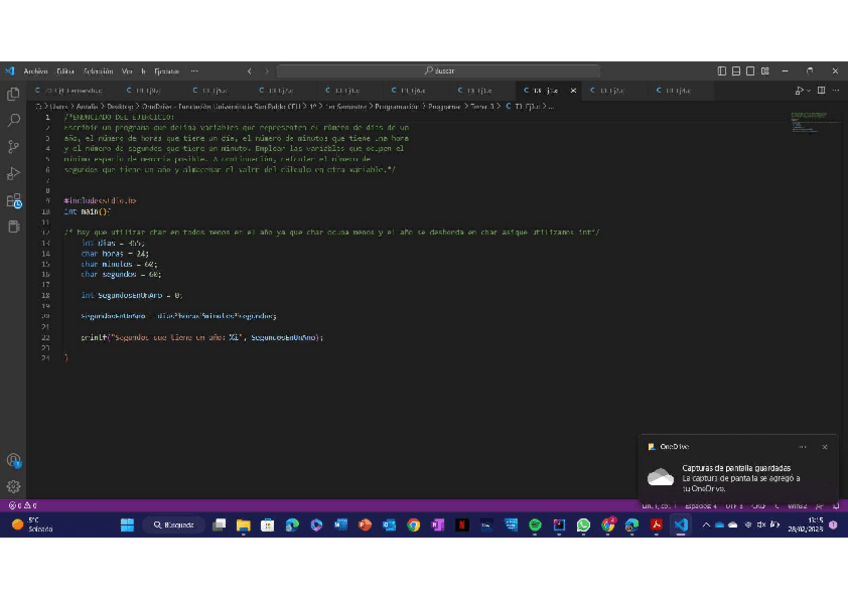
Task: Open the Selección menu
Action: 98,71
